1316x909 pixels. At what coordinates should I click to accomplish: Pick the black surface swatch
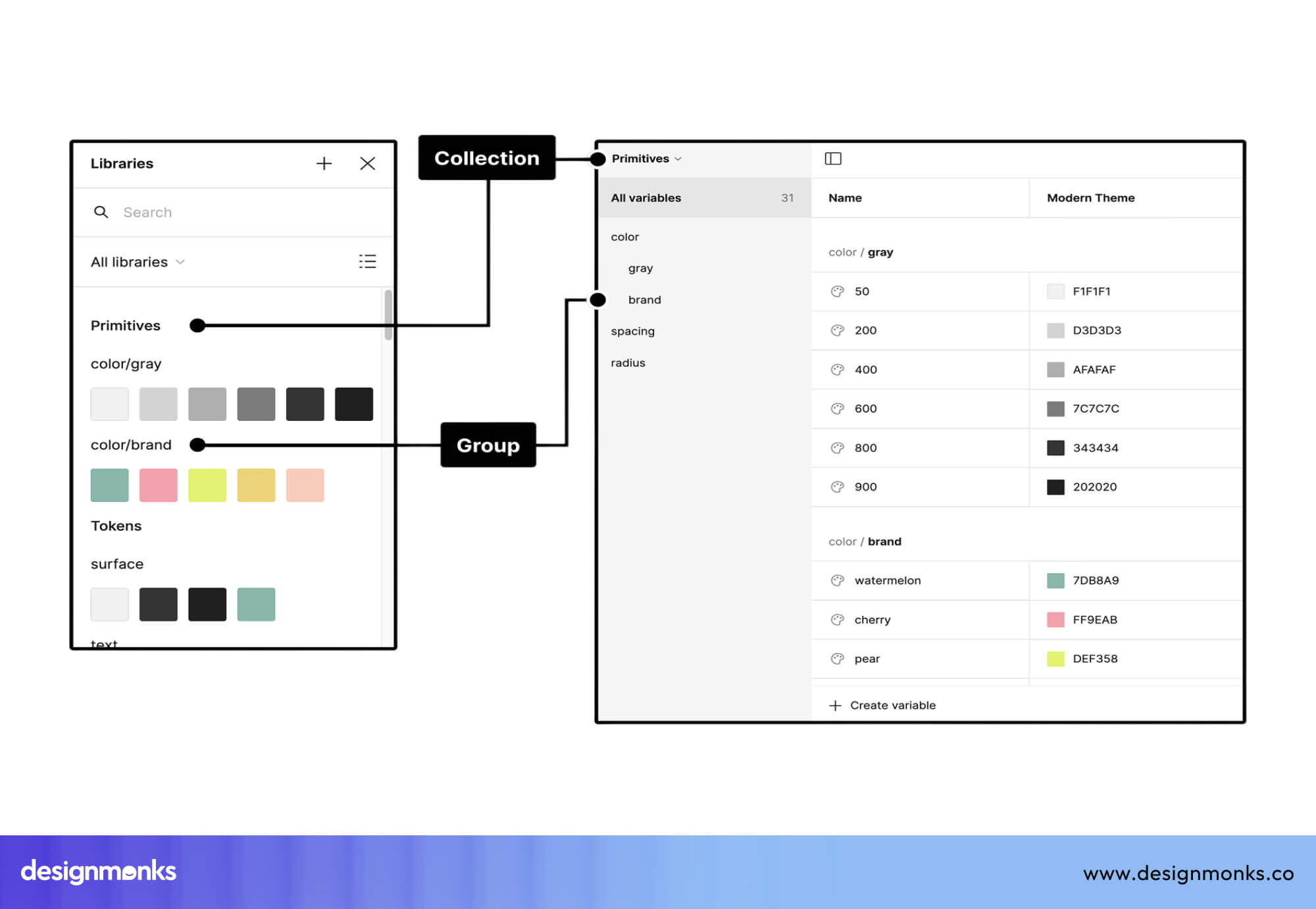[207, 604]
